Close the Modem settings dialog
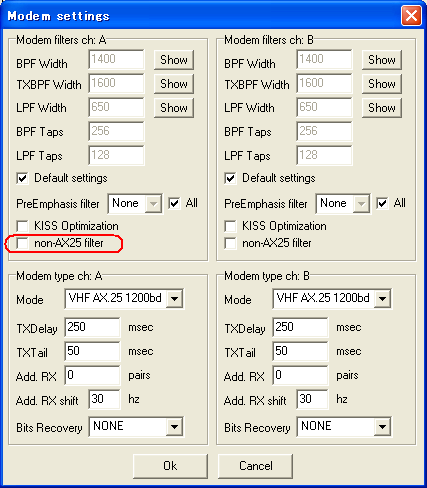Image resolution: width=427 pixels, height=488 pixels. click(411, 16)
